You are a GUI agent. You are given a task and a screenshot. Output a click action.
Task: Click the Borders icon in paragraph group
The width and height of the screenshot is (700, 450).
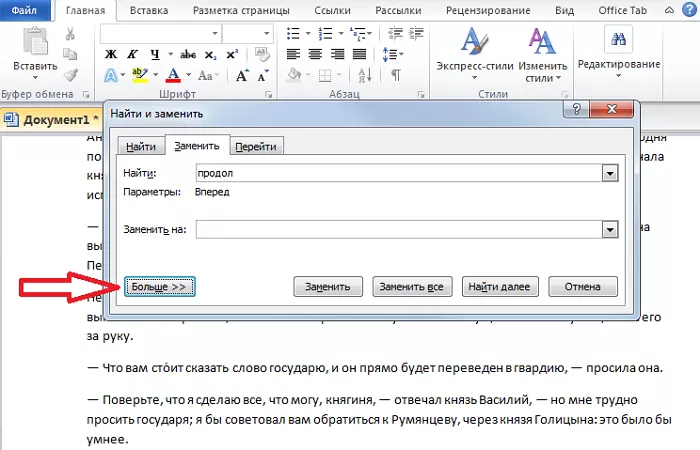click(325, 75)
